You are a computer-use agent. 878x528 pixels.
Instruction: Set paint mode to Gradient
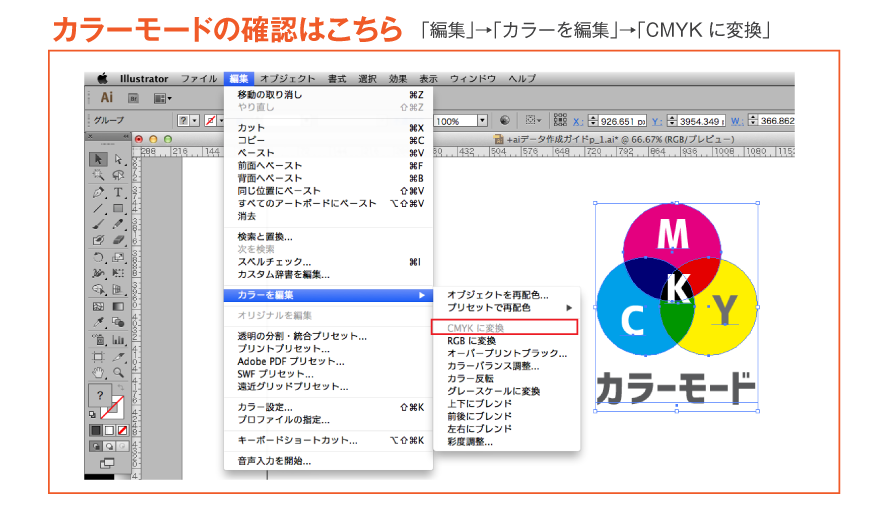pos(109,430)
